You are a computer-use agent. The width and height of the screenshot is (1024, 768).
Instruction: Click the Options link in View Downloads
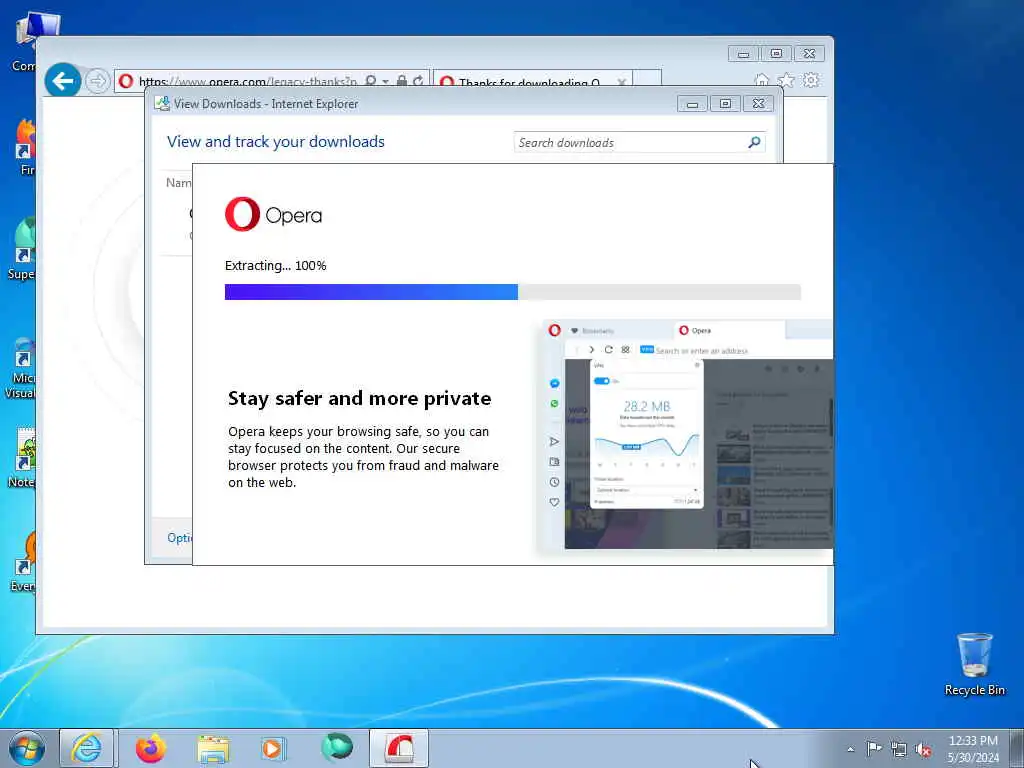click(x=180, y=537)
